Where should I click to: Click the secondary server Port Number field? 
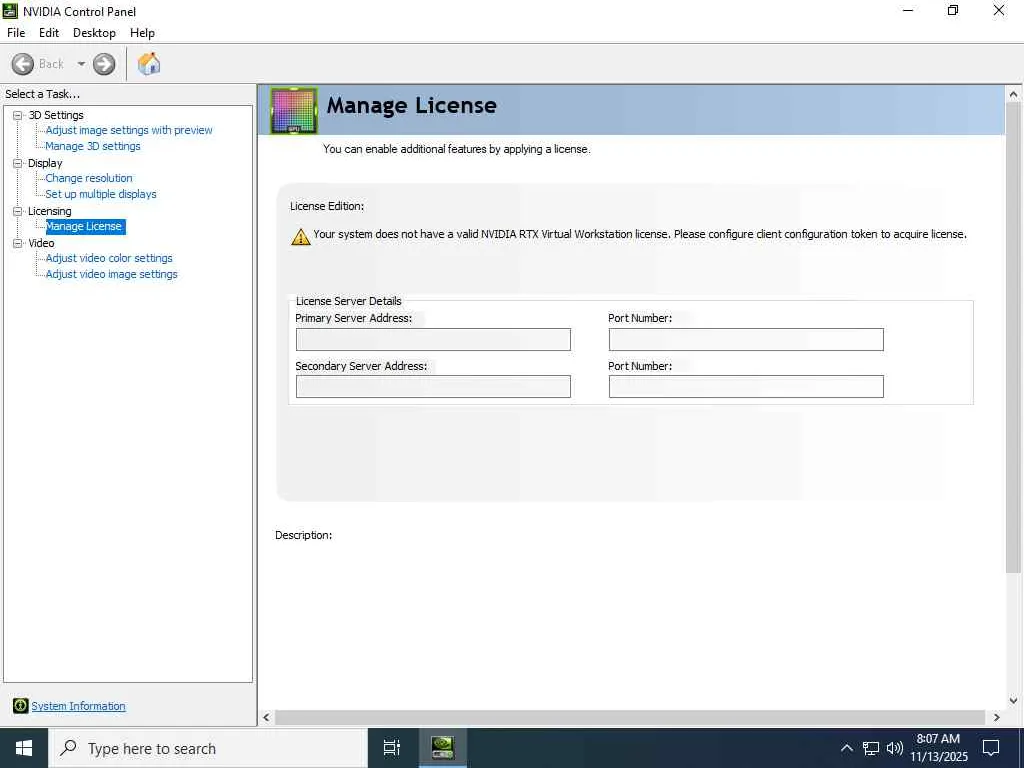point(746,387)
